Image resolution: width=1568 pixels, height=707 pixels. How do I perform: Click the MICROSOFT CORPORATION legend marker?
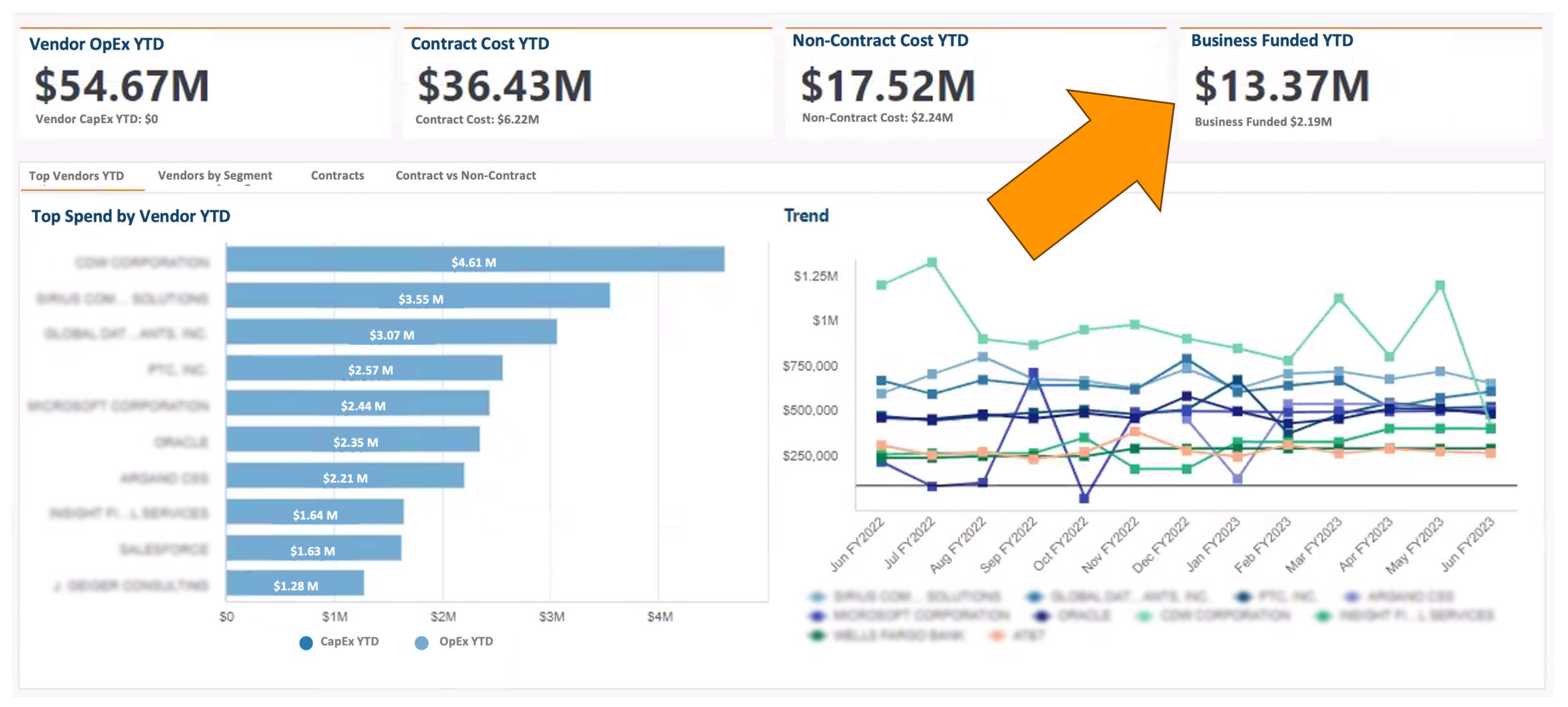click(x=818, y=615)
